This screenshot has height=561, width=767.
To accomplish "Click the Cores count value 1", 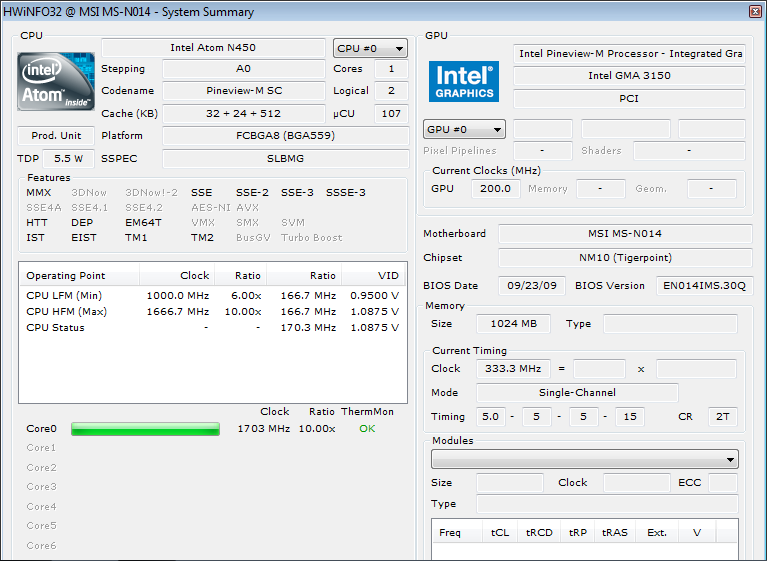I will pos(391,68).
